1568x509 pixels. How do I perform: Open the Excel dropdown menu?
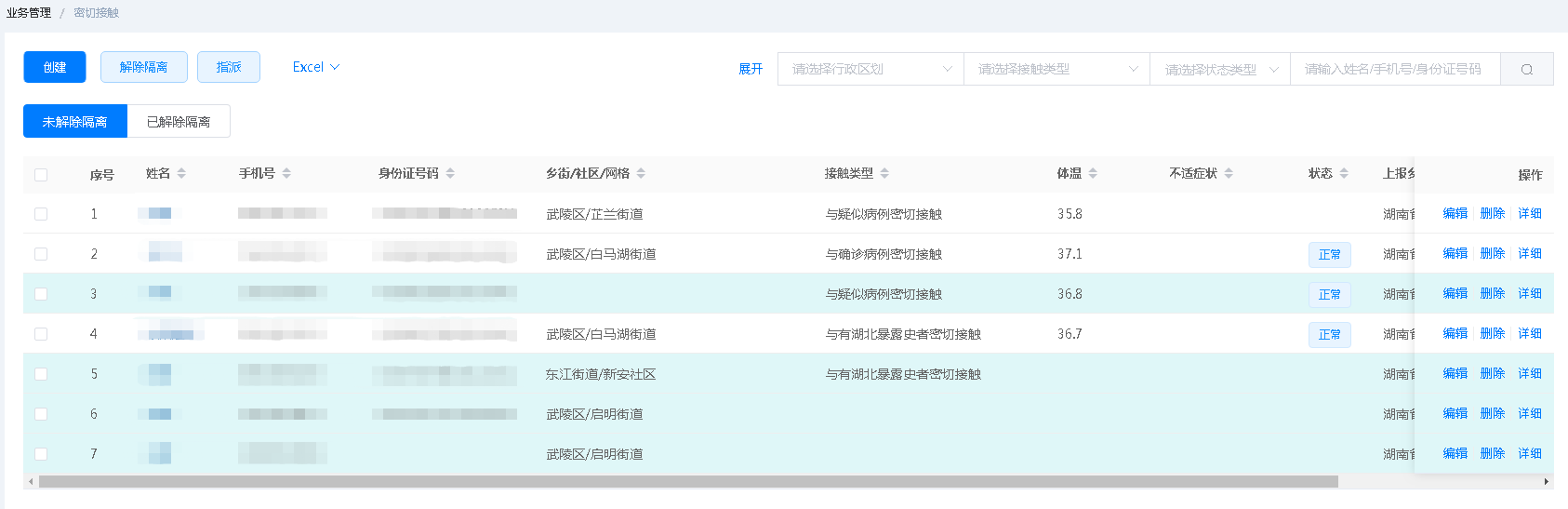tap(316, 67)
